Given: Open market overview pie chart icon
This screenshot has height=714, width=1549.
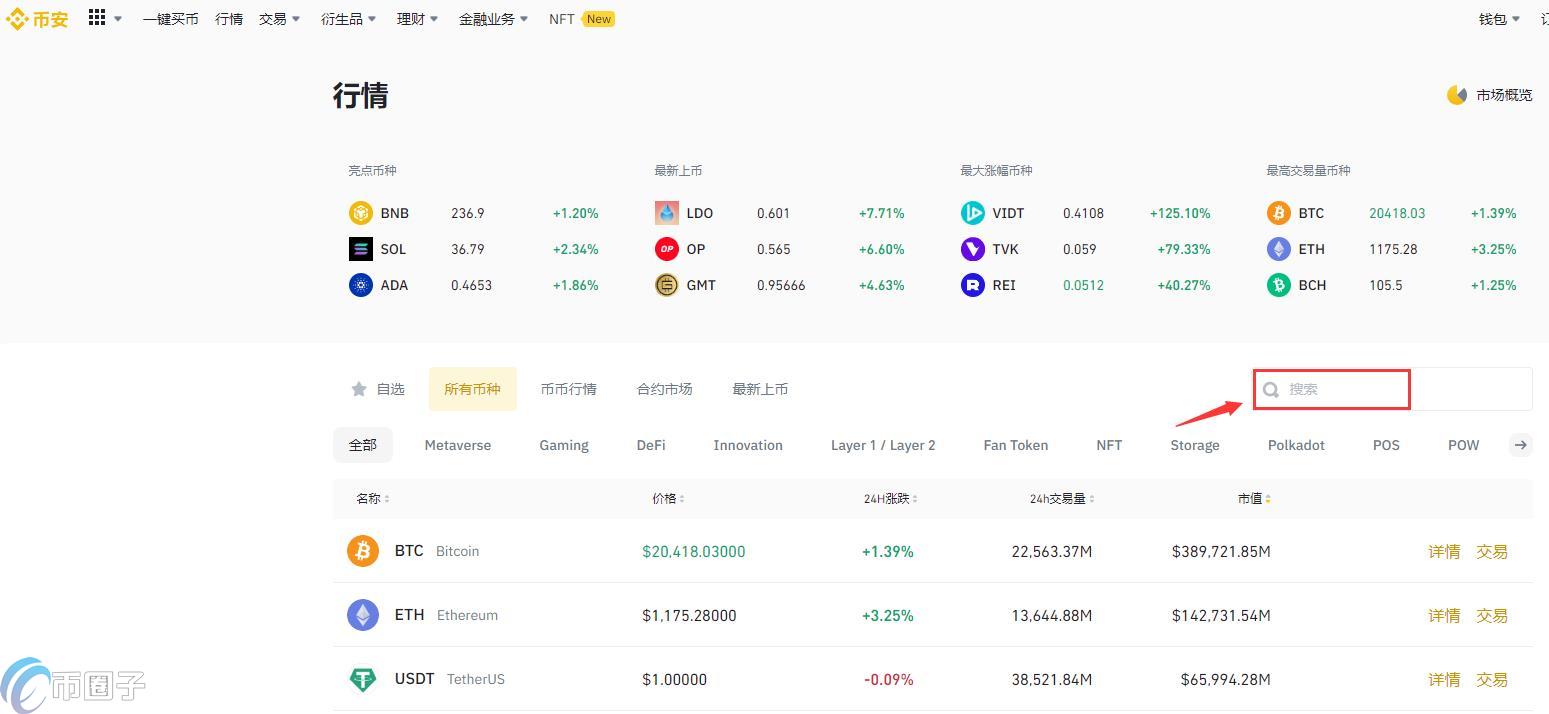Looking at the screenshot, I should (x=1457, y=95).
